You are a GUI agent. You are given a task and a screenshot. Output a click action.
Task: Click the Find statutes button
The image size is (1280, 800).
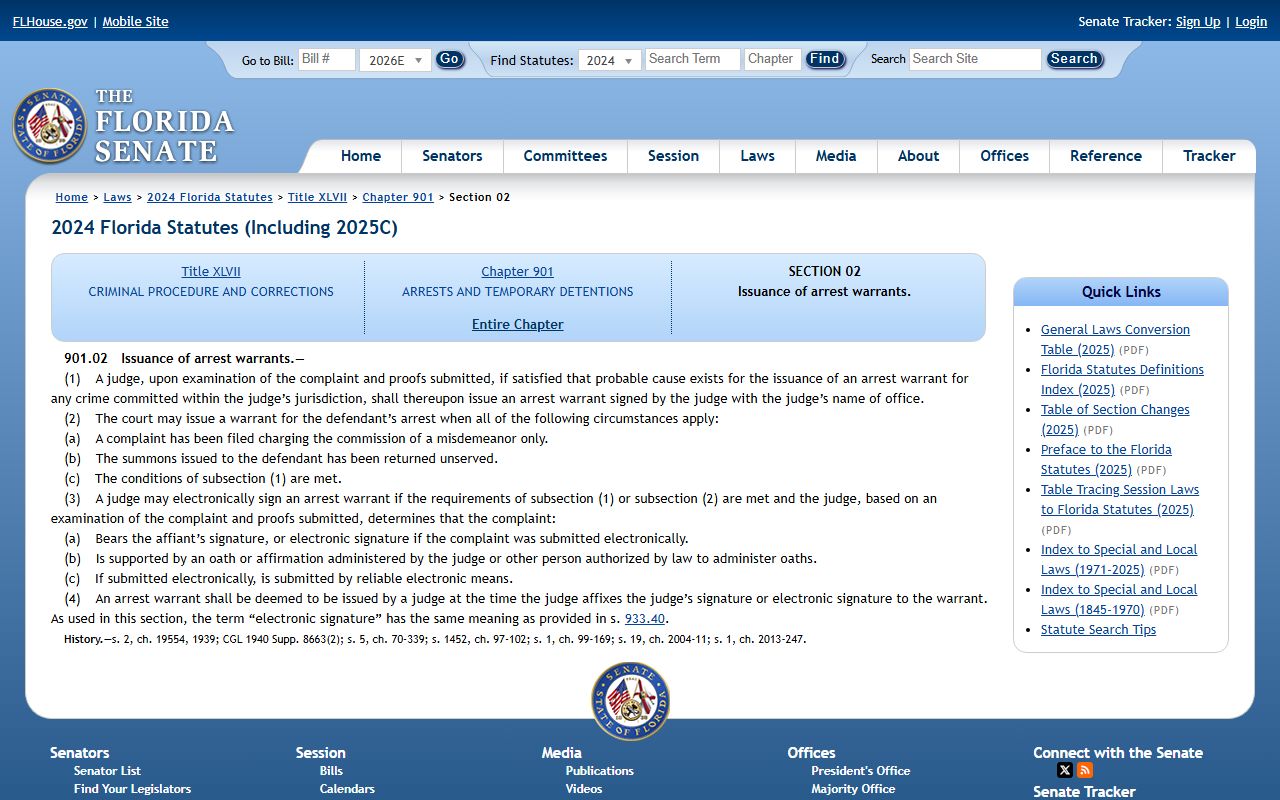pos(825,59)
